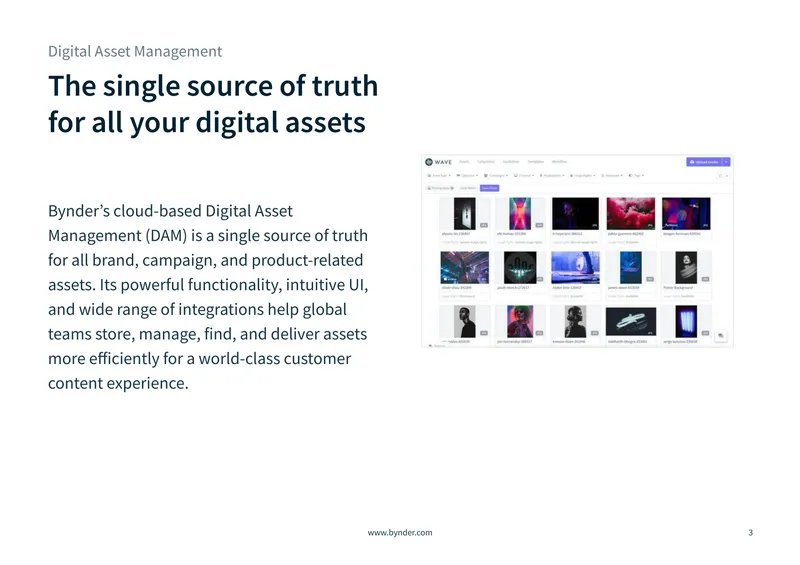Expand the Asset Type filter dropdown

pos(438,176)
